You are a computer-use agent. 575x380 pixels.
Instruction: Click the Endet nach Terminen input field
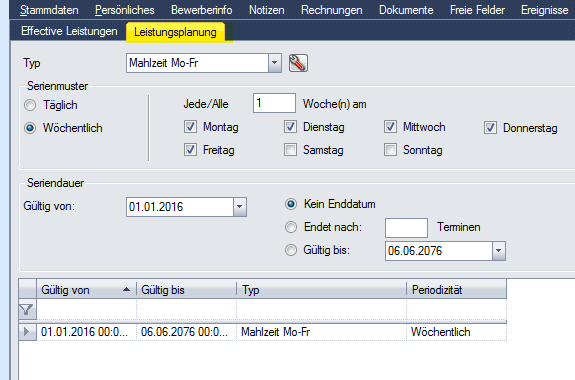406,228
